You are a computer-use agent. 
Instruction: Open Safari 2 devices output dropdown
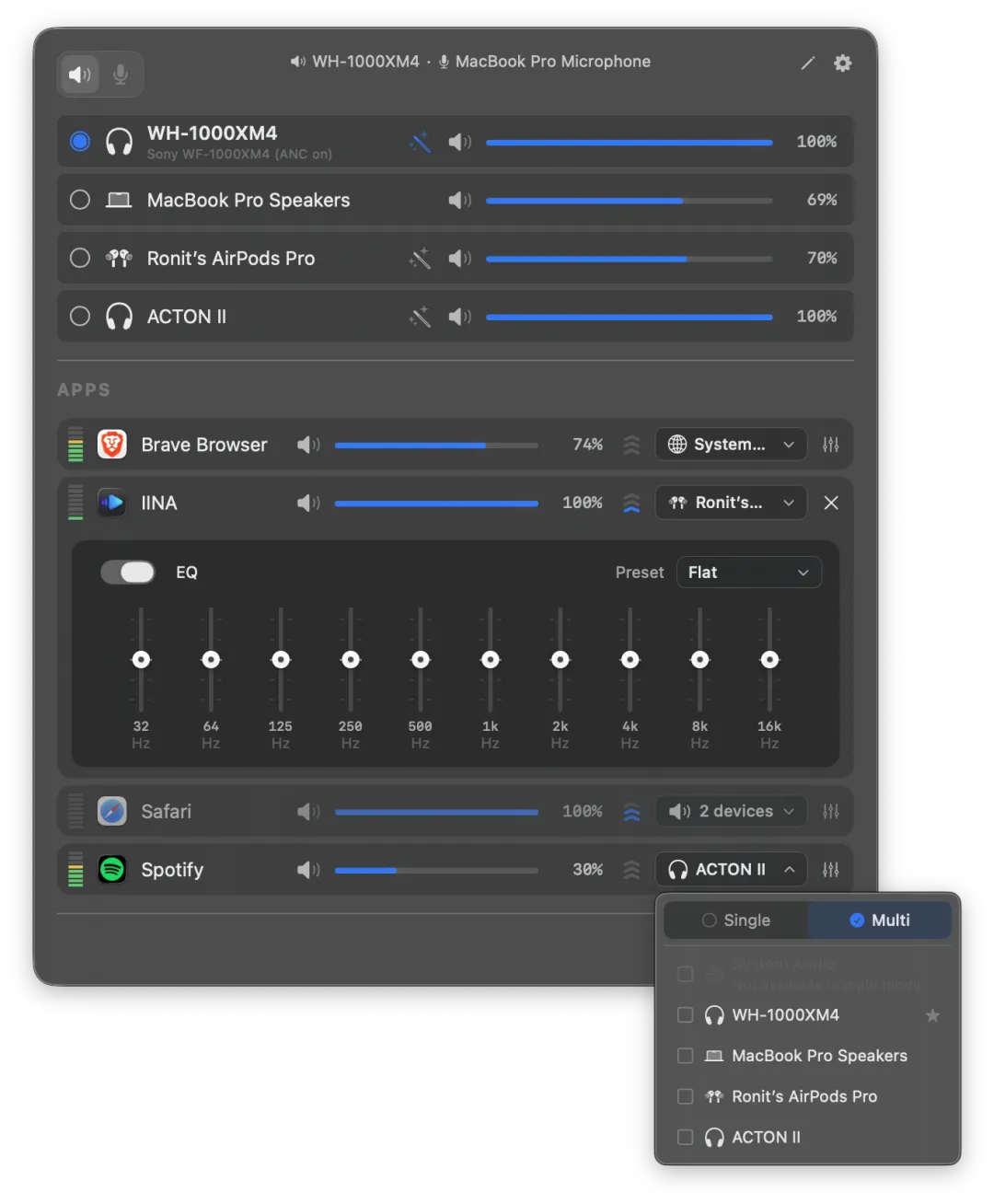click(x=731, y=811)
